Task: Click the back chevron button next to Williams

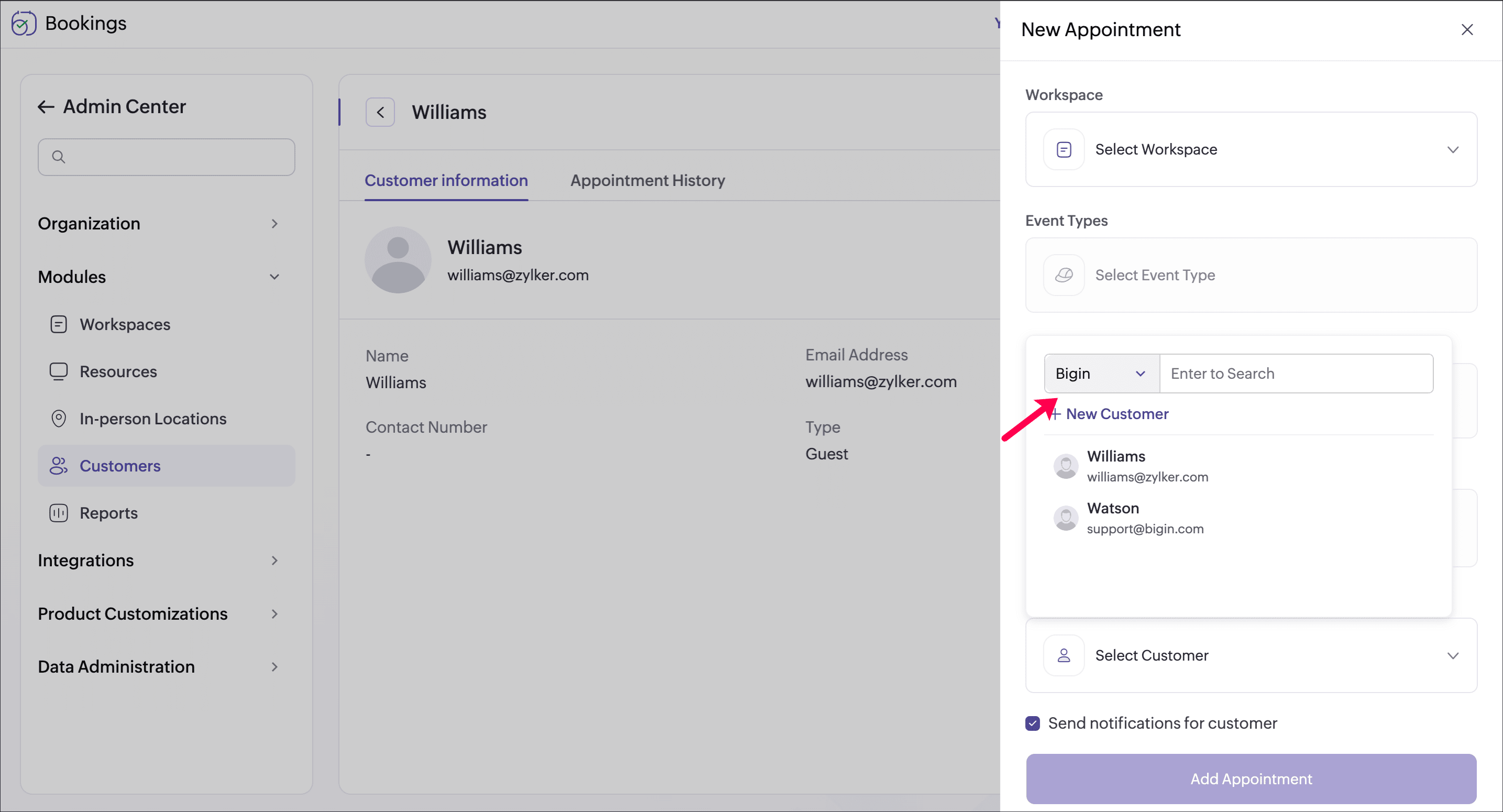Action: 380,112
